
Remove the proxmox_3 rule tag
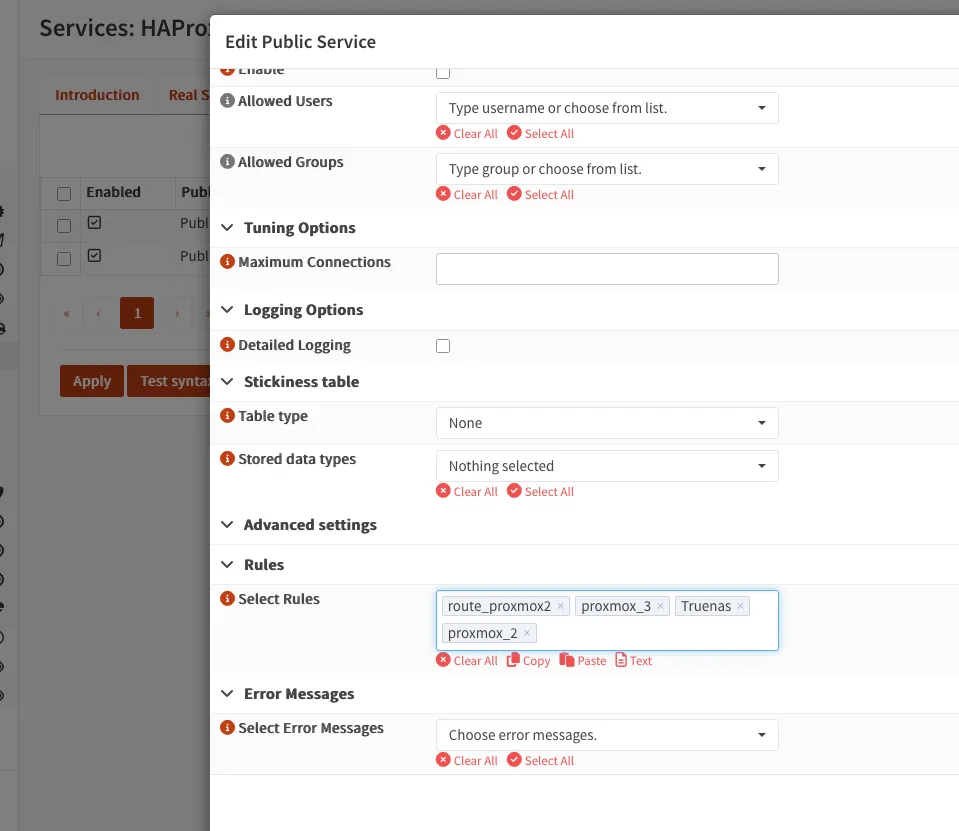pyautogui.click(x=661, y=606)
